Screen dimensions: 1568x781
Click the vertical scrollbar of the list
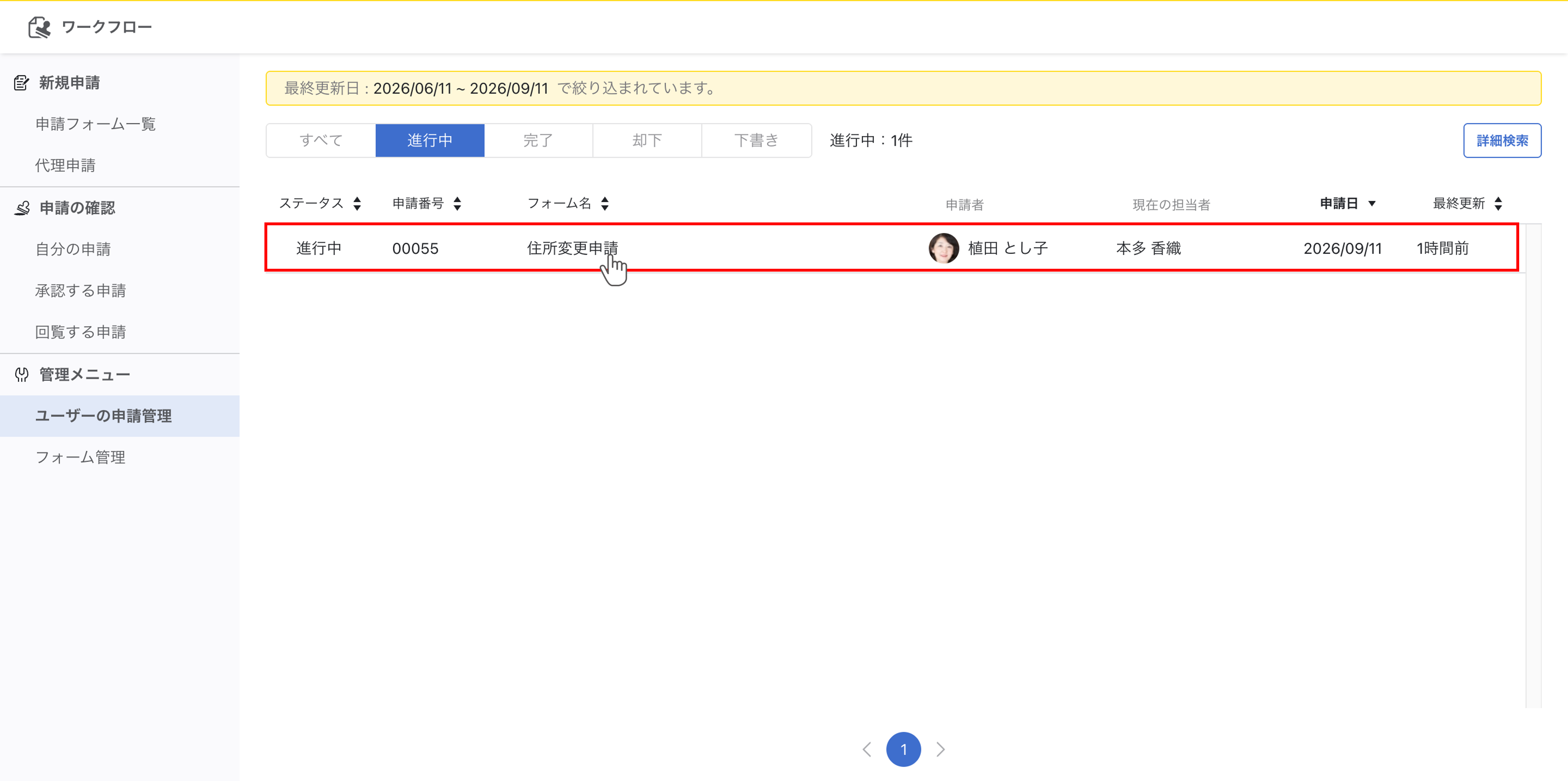pyautogui.click(x=1533, y=466)
